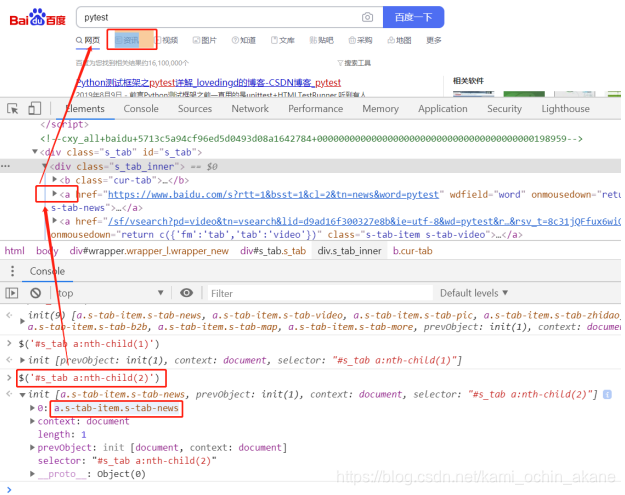Select body in breadcrumb bar
The width and height of the screenshot is (625, 495).
coord(47,251)
